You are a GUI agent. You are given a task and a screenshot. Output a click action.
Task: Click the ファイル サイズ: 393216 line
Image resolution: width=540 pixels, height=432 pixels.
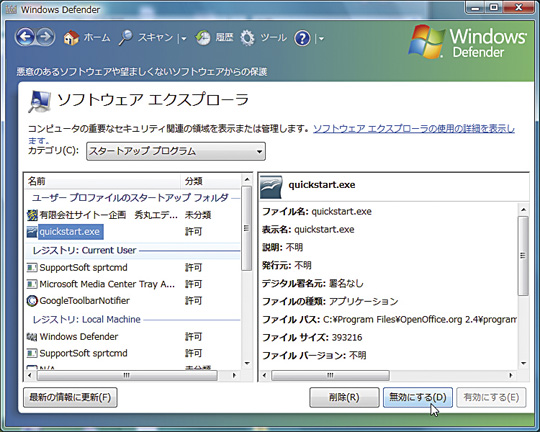312,337
